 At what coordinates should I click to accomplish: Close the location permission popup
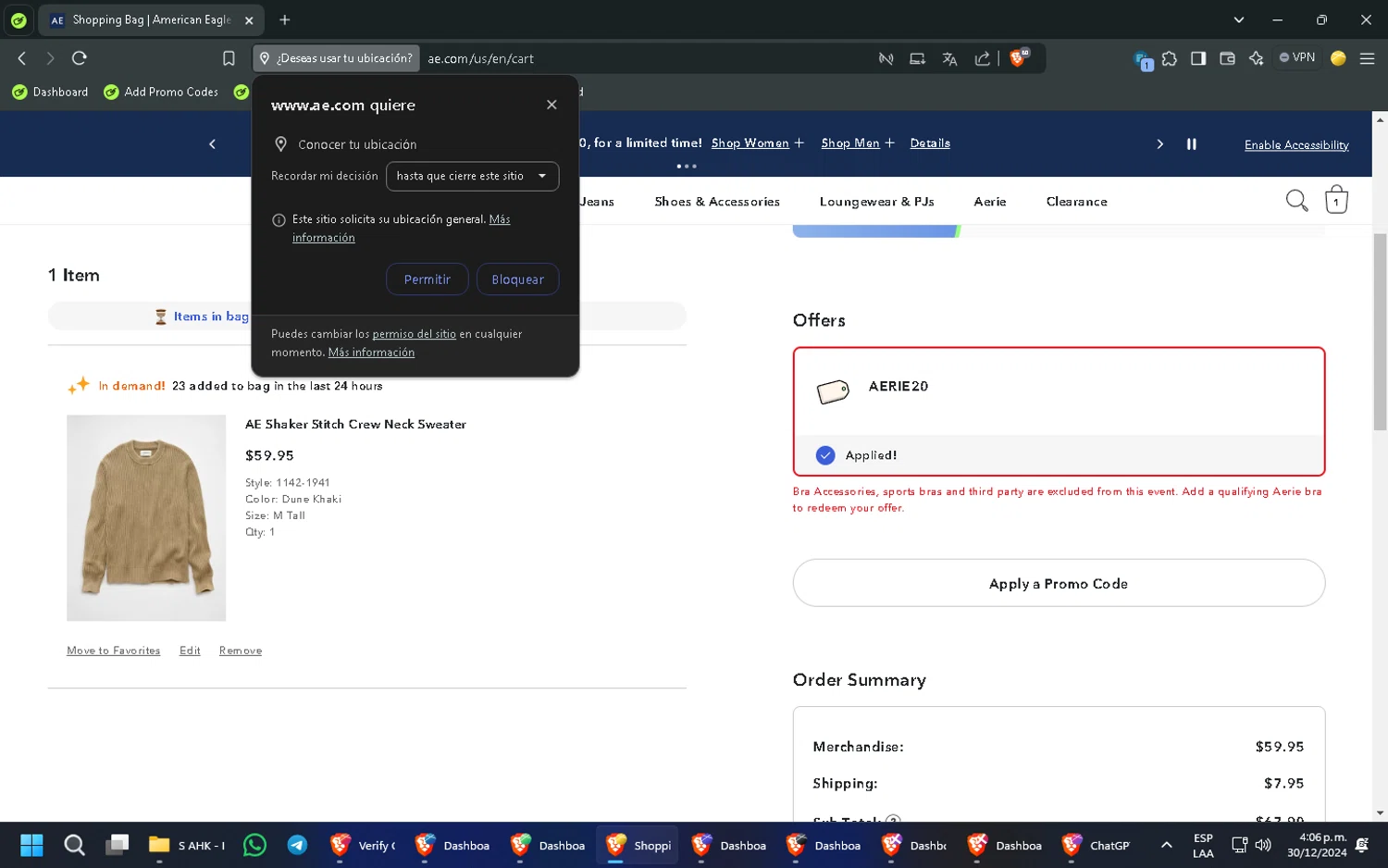click(x=551, y=105)
